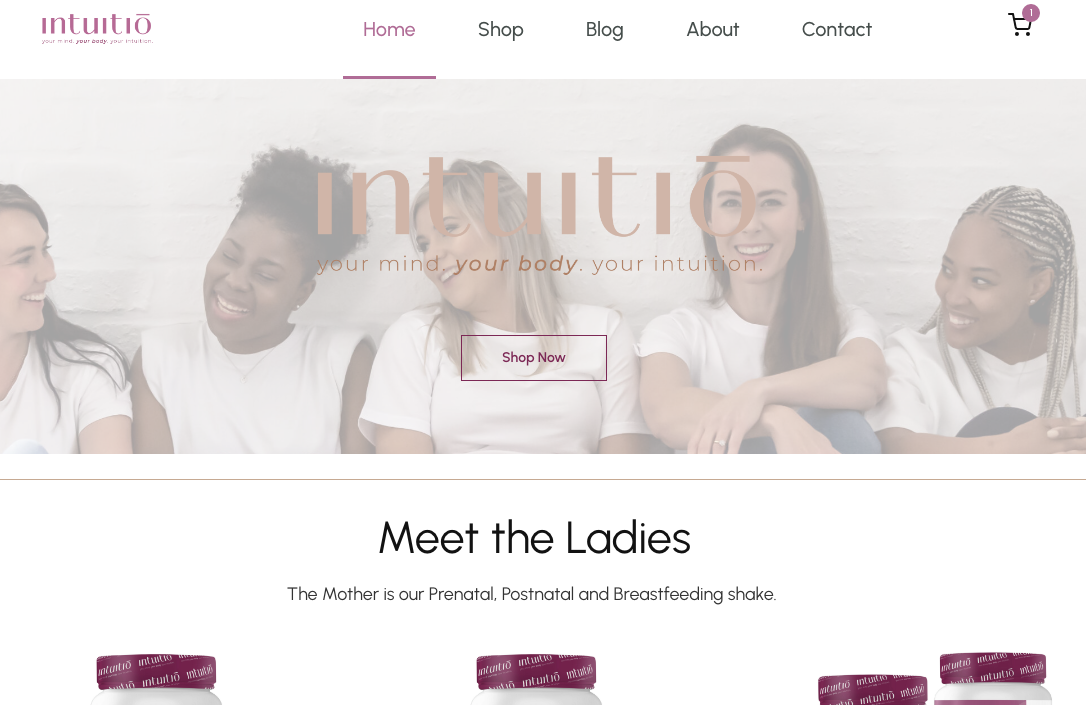Click the Shop Now button
This screenshot has height=705, width=1086.
click(x=534, y=357)
